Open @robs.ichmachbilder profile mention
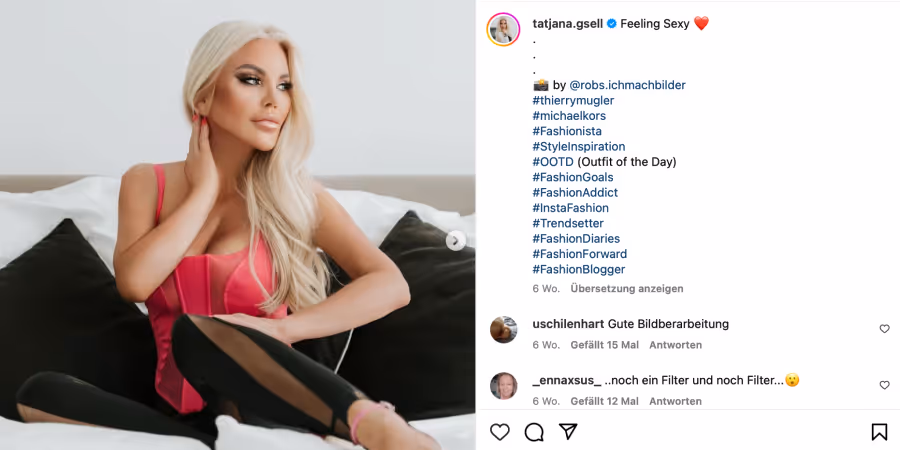 [x=627, y=86]
